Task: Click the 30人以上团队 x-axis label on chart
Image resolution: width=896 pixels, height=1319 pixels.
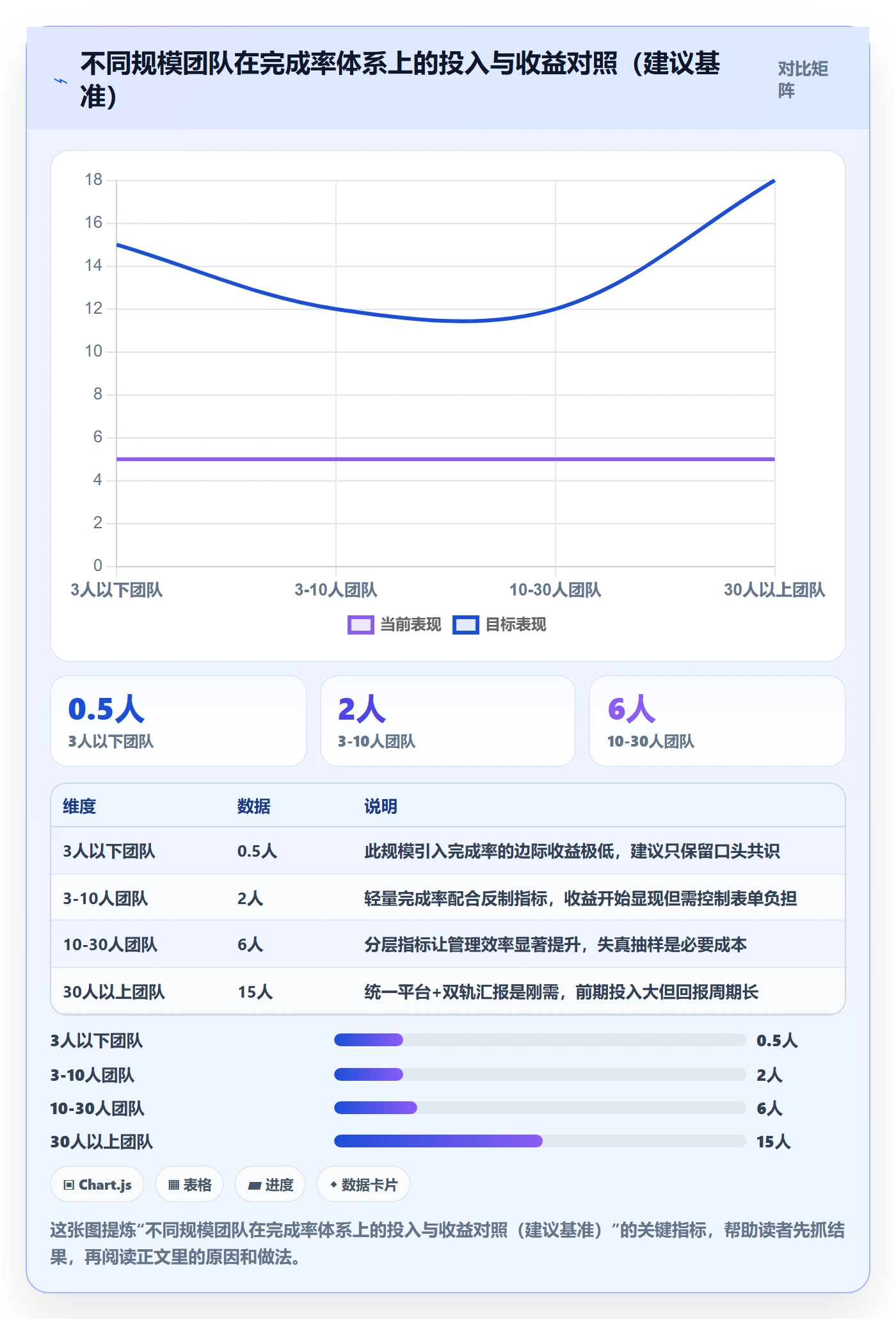Action: (774, 590)
